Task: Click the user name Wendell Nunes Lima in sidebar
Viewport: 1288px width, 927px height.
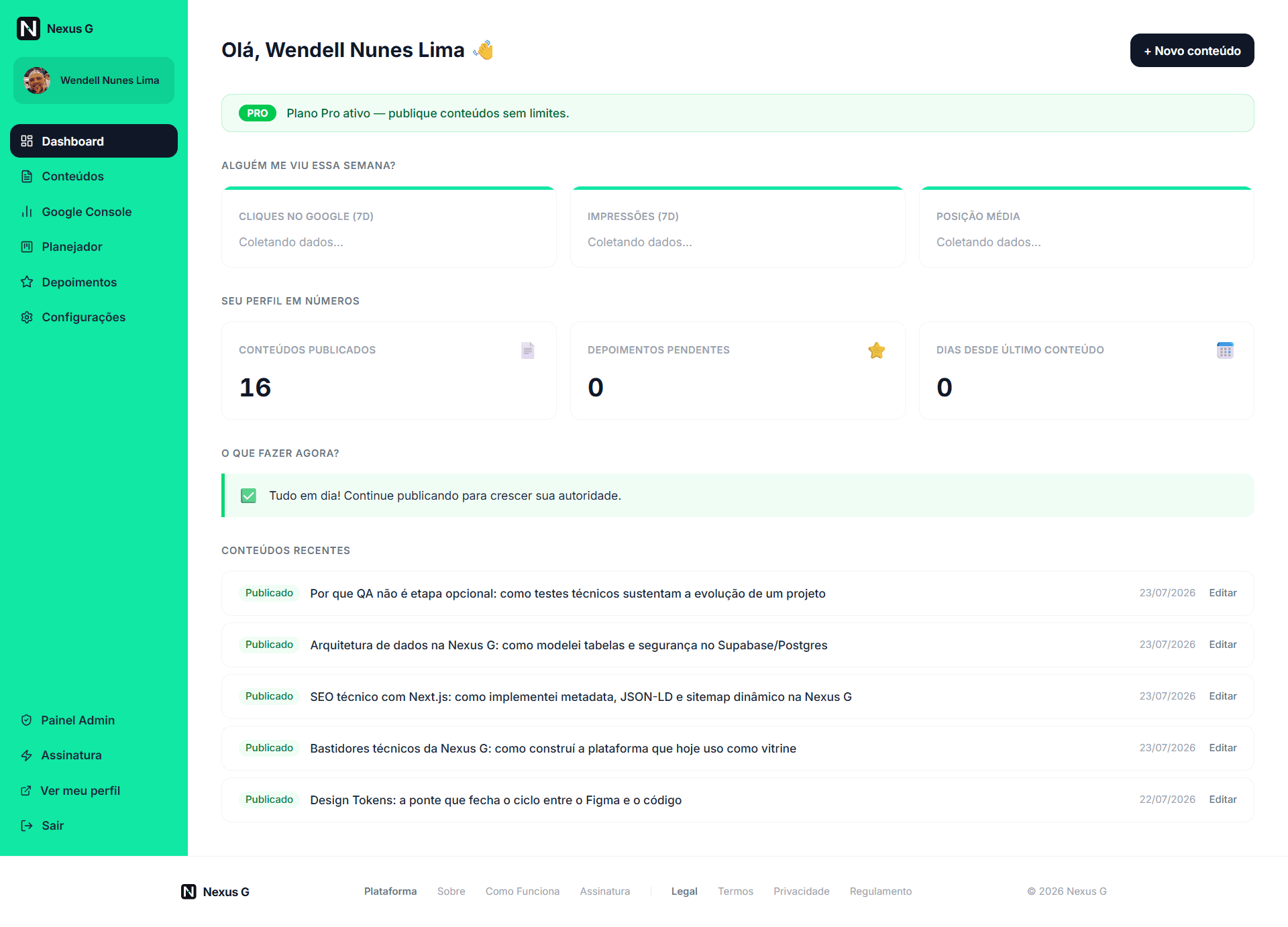Action: pos(110,80)
